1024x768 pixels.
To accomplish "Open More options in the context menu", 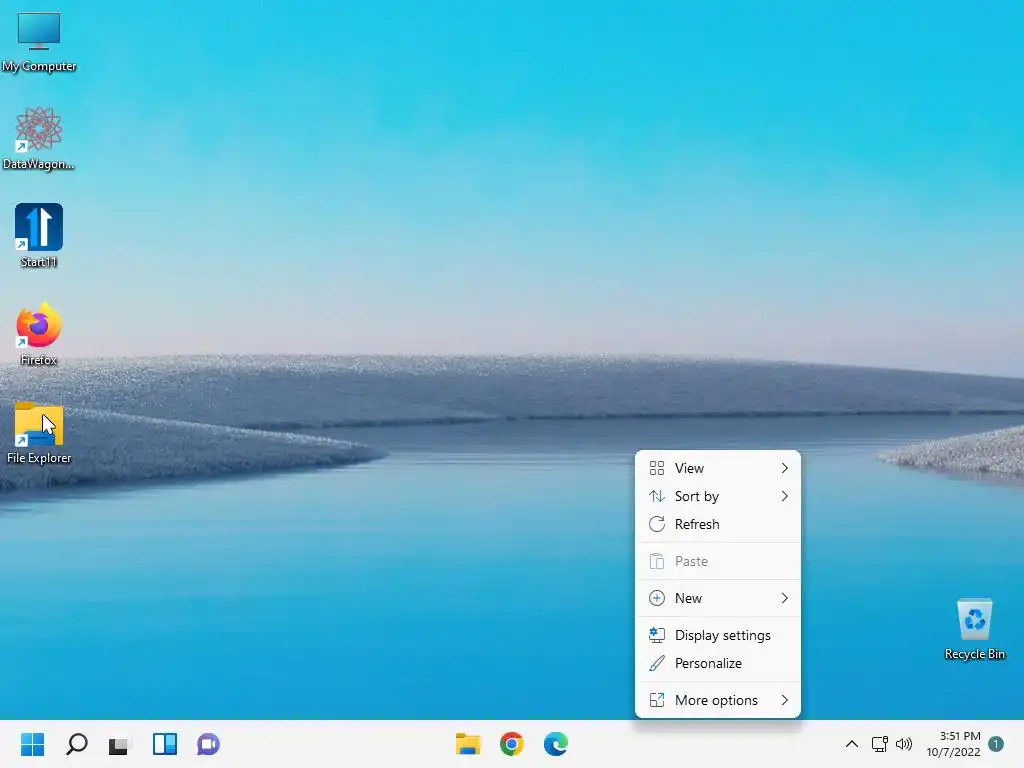I will 718,700.
